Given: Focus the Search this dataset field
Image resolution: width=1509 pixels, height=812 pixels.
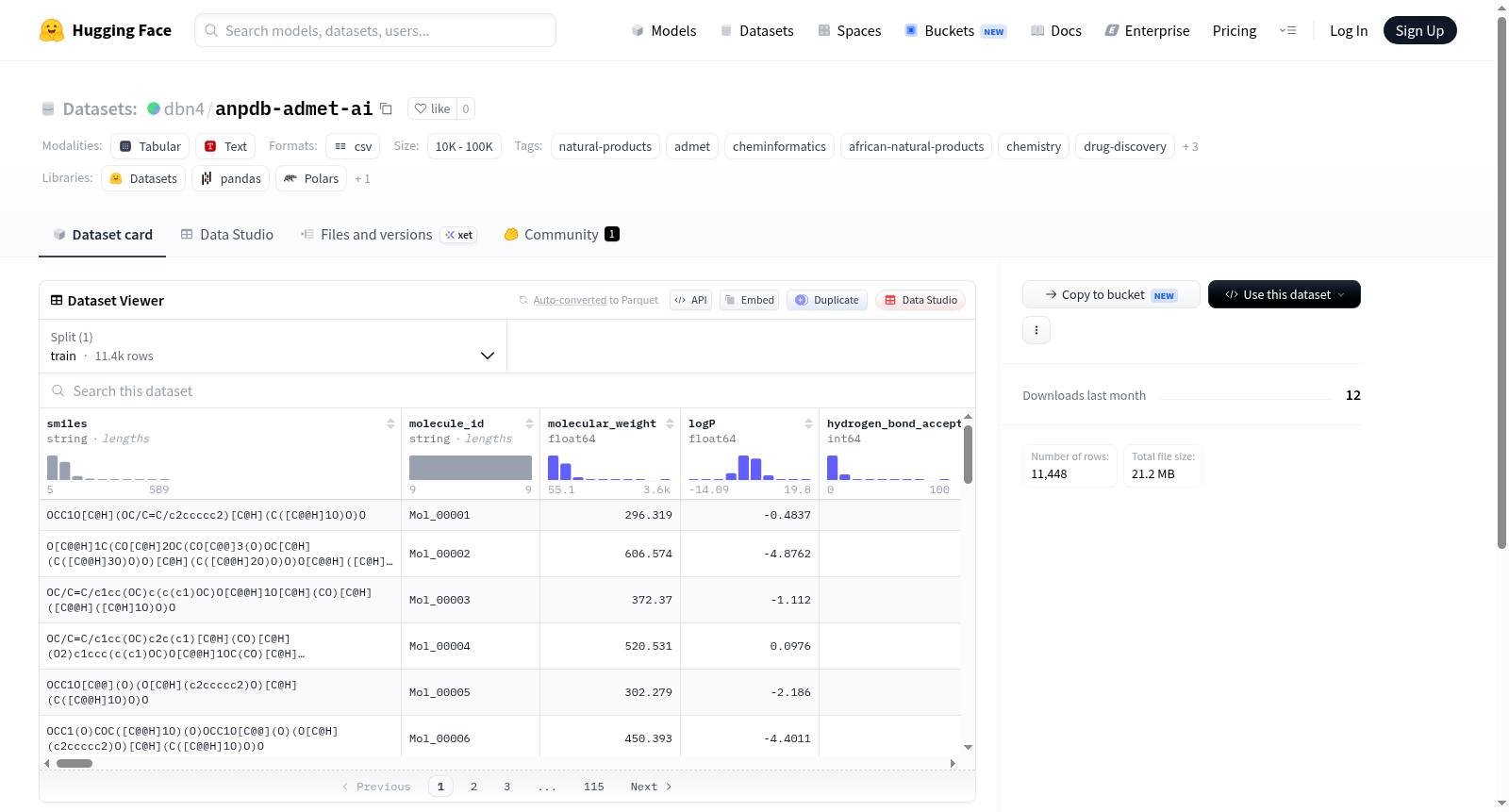Looking at the screenshot, I should coord(507,390).
